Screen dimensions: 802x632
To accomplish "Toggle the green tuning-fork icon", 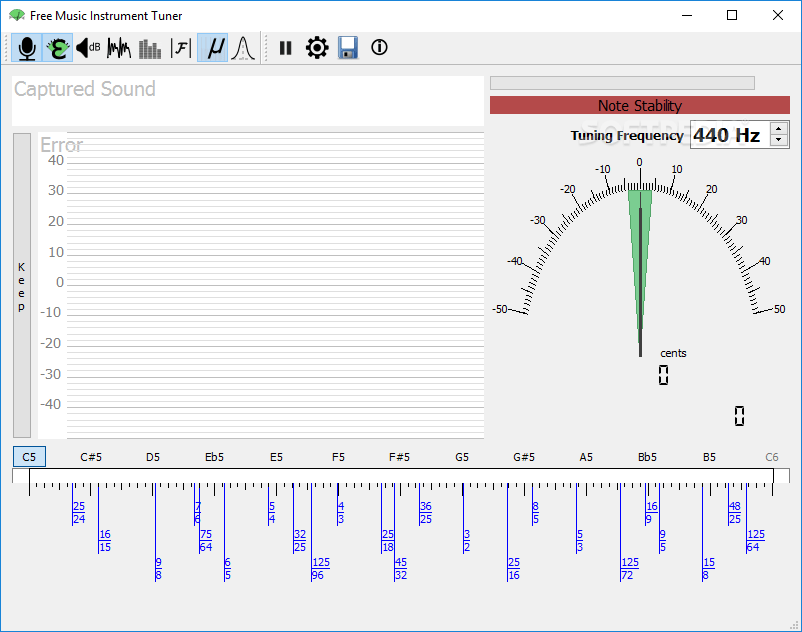I will [57, 47].
